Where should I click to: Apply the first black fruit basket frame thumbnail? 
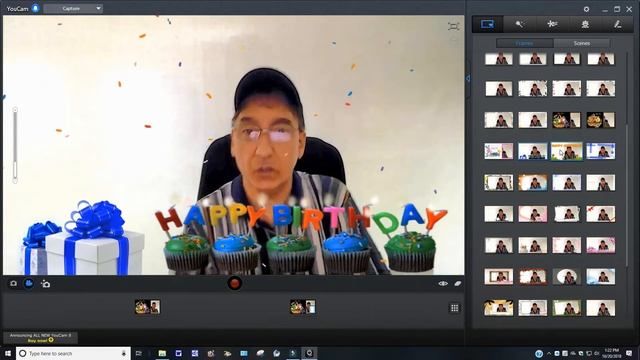[x=567, y=120]
